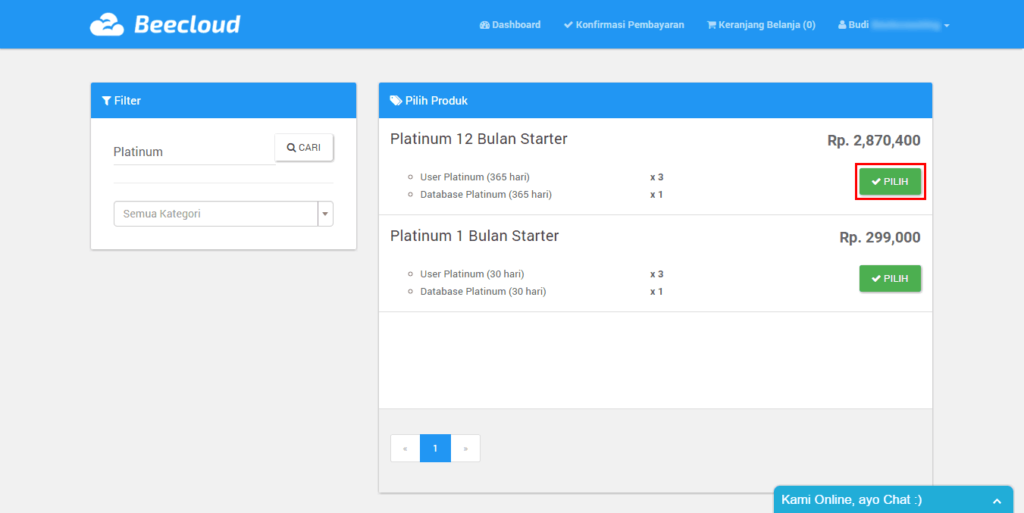
Task: Select the Platinum 12 Bulan Starter title
Action: [x=478, y=139]
